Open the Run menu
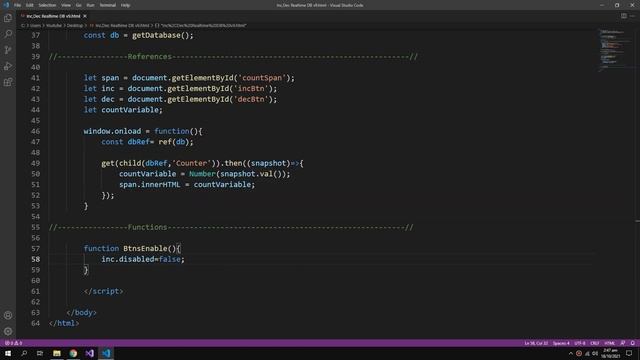The image size is (640, 360). click(91, 5)
